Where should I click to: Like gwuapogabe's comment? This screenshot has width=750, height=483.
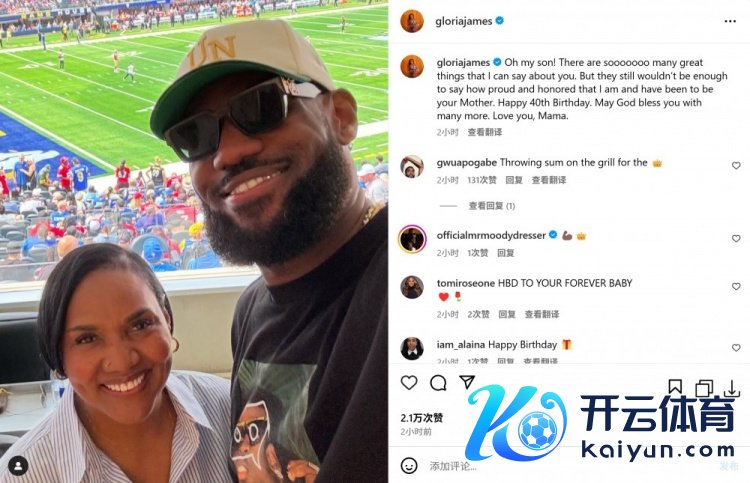point(736,165)
